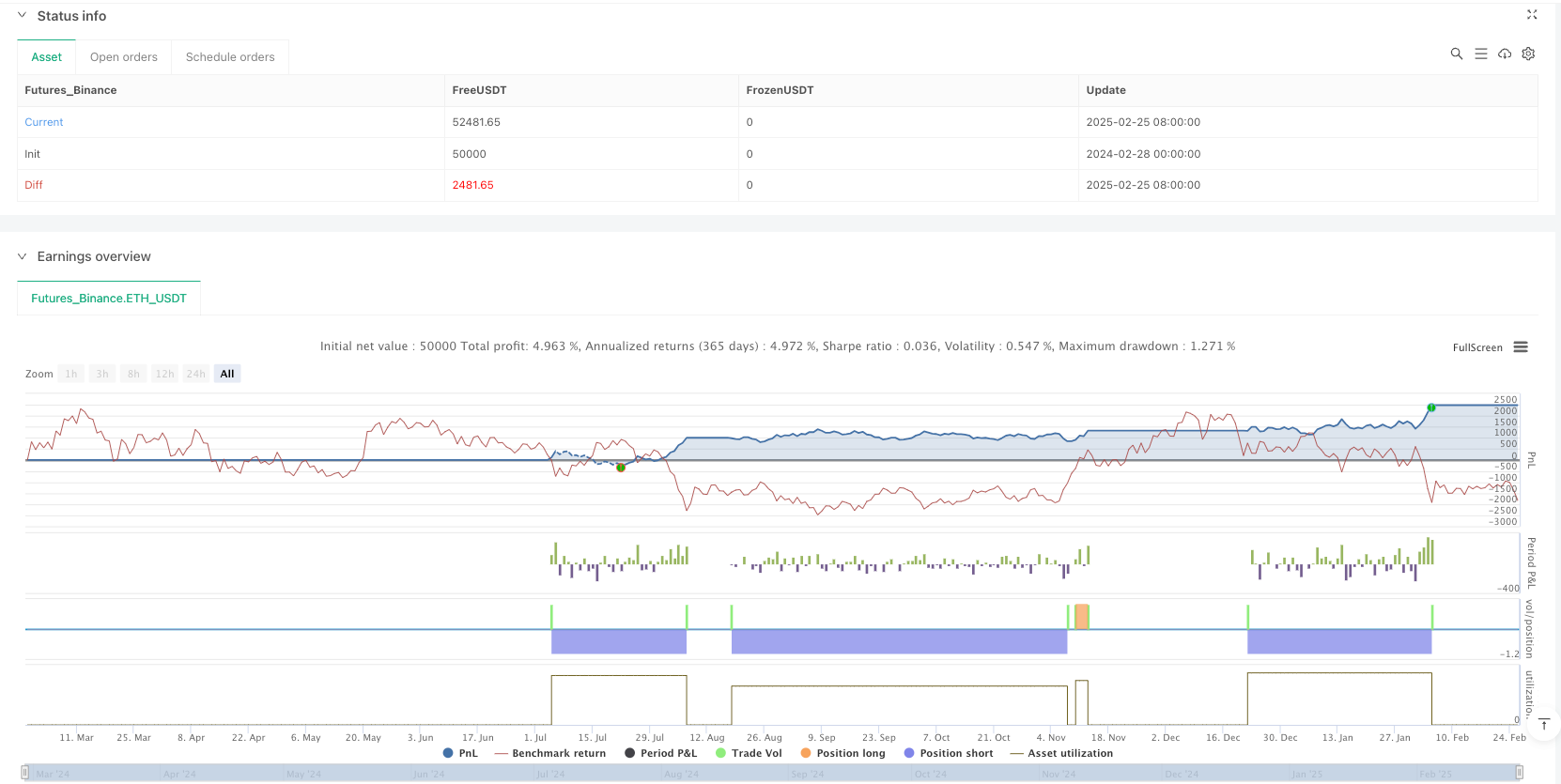Click the Current row link

44,122
